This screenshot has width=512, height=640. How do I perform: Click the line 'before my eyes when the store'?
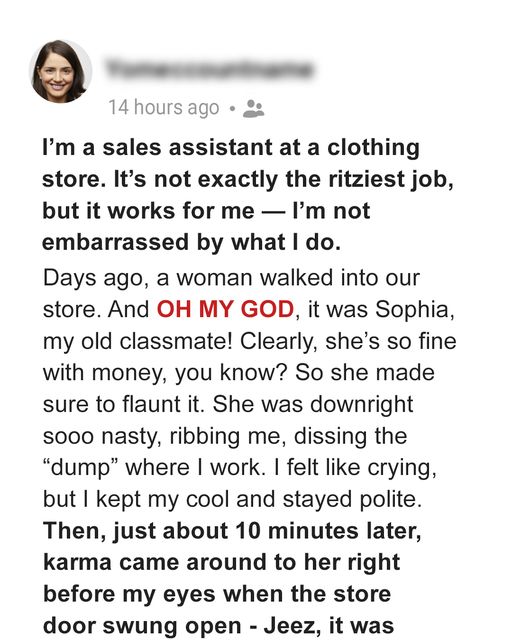click(217, 594)
